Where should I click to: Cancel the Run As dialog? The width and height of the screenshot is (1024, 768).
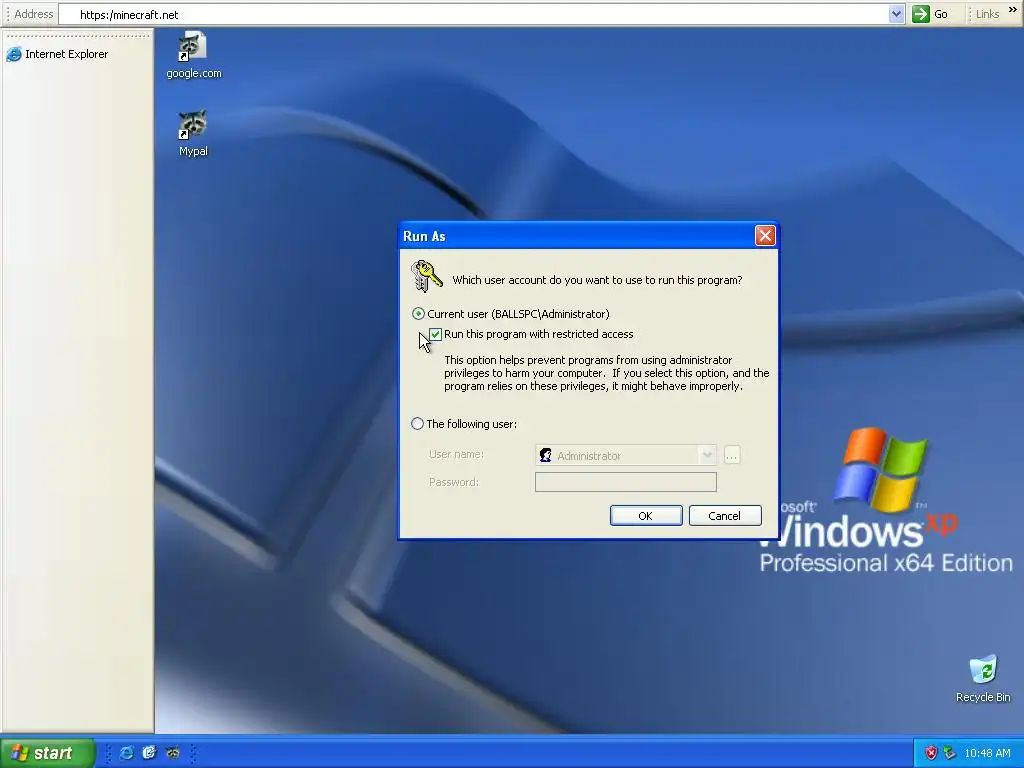[x=725, y=516]
